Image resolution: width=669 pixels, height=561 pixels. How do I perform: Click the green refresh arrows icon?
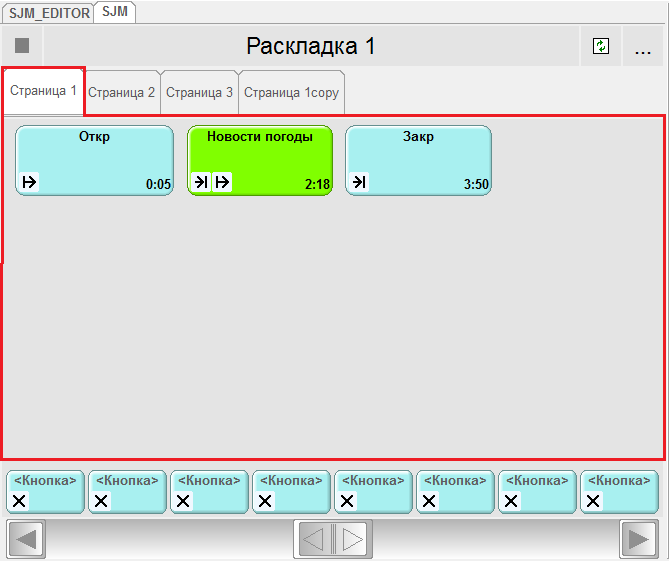(x=601, y=46)
